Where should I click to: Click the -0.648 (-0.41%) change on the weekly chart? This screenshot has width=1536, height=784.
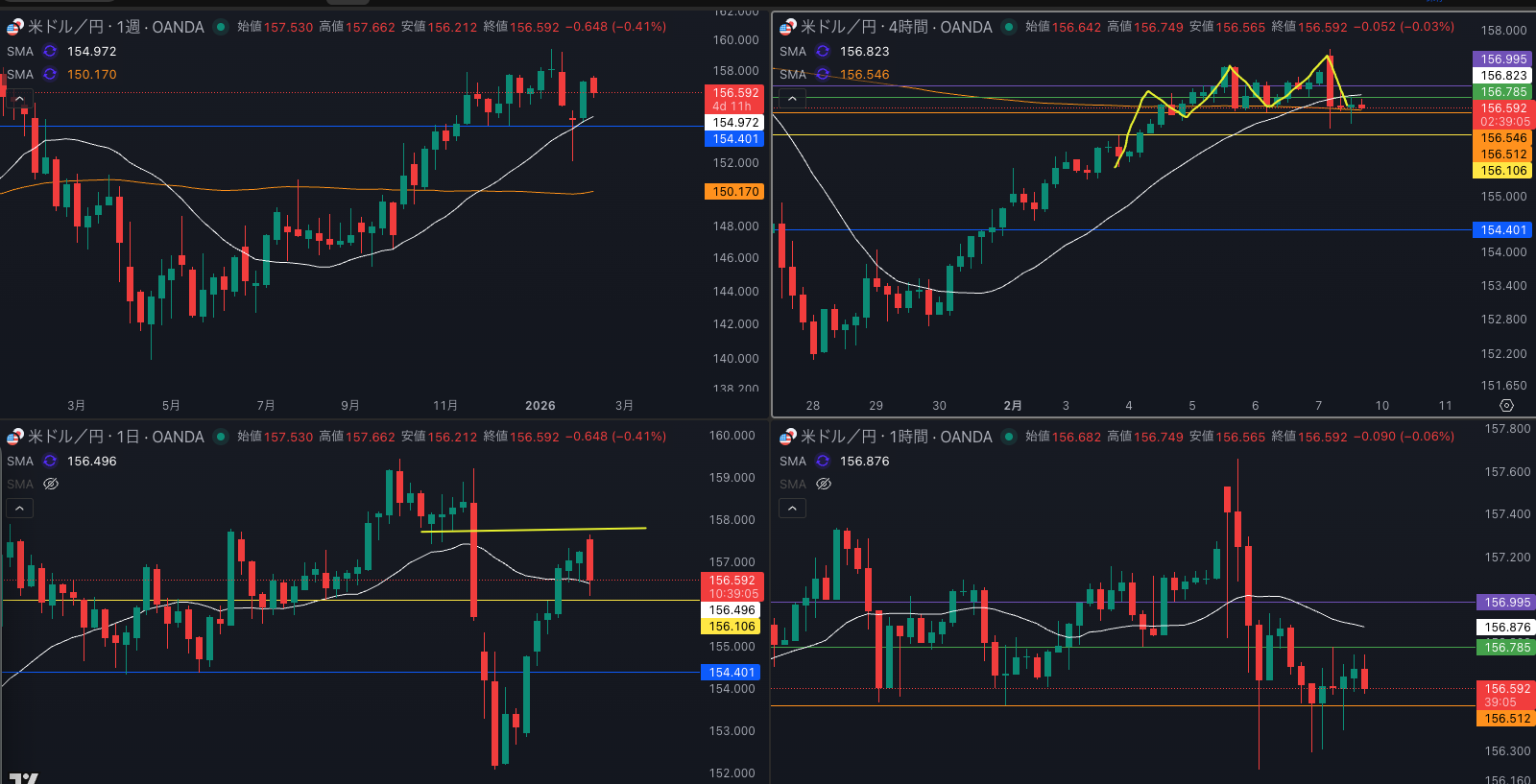point(615,27)
